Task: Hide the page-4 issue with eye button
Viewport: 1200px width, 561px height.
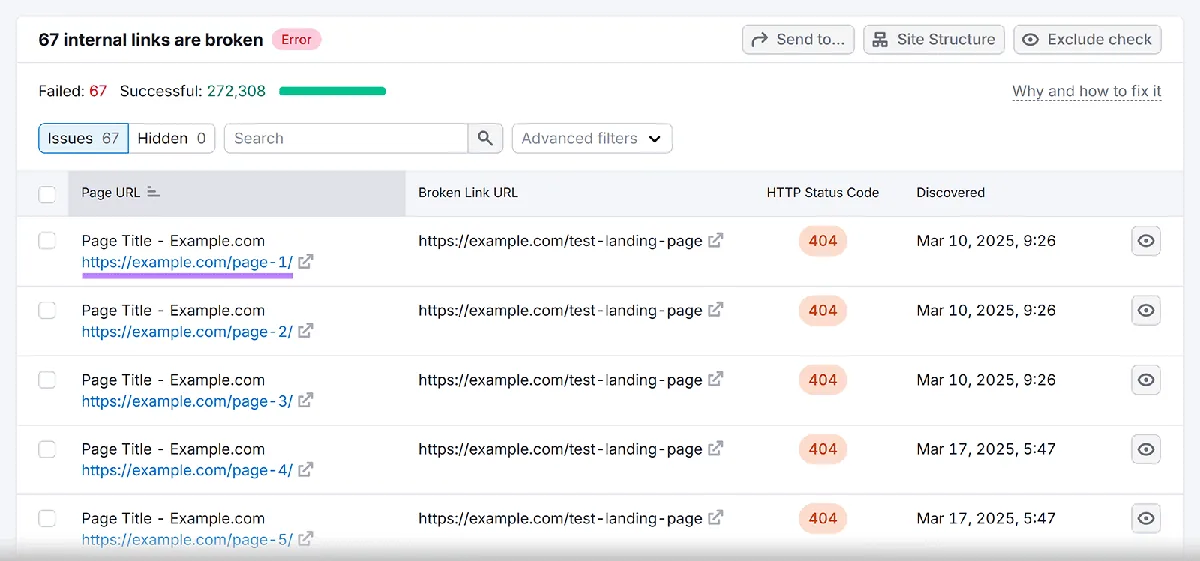Action: 1146,449
